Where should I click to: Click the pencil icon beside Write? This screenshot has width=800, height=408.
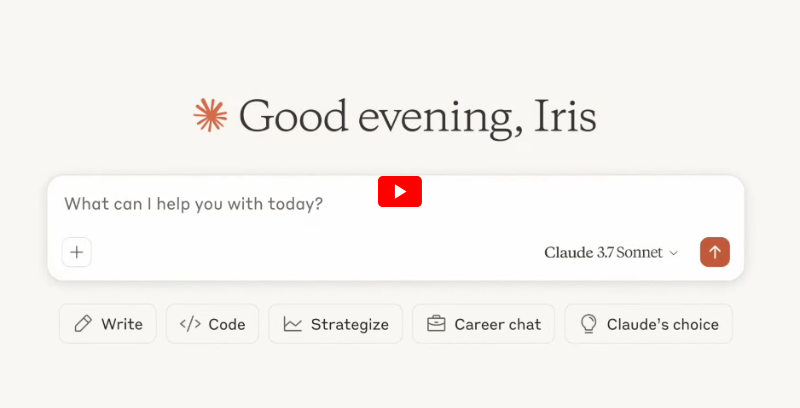83,324
